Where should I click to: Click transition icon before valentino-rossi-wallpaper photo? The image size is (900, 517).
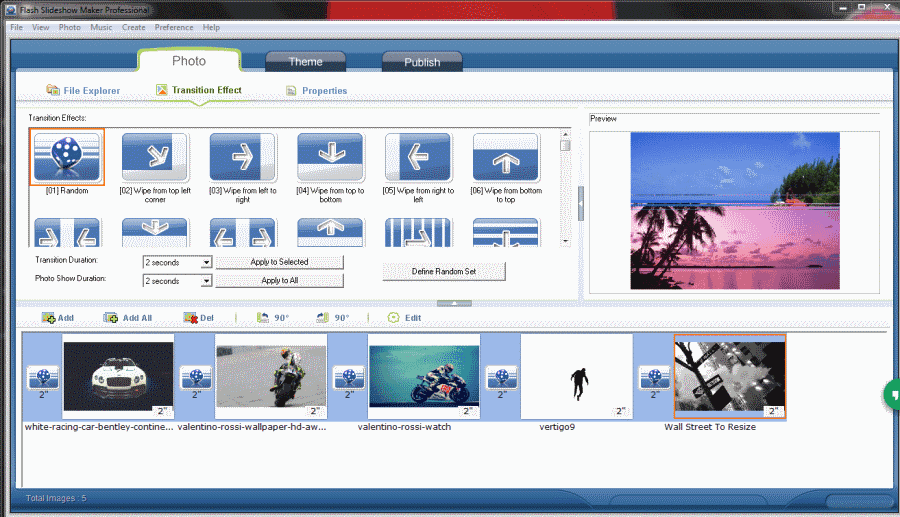196,378
